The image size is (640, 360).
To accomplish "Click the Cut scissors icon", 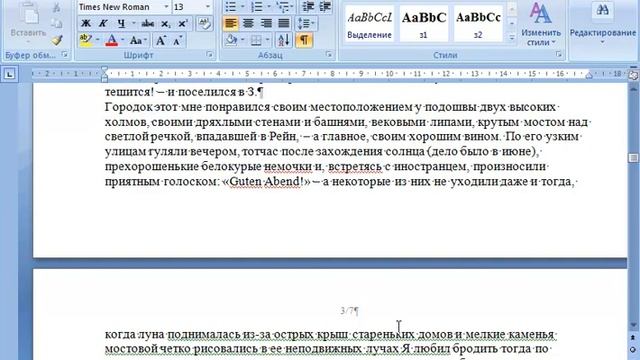I will click(57, 7).
